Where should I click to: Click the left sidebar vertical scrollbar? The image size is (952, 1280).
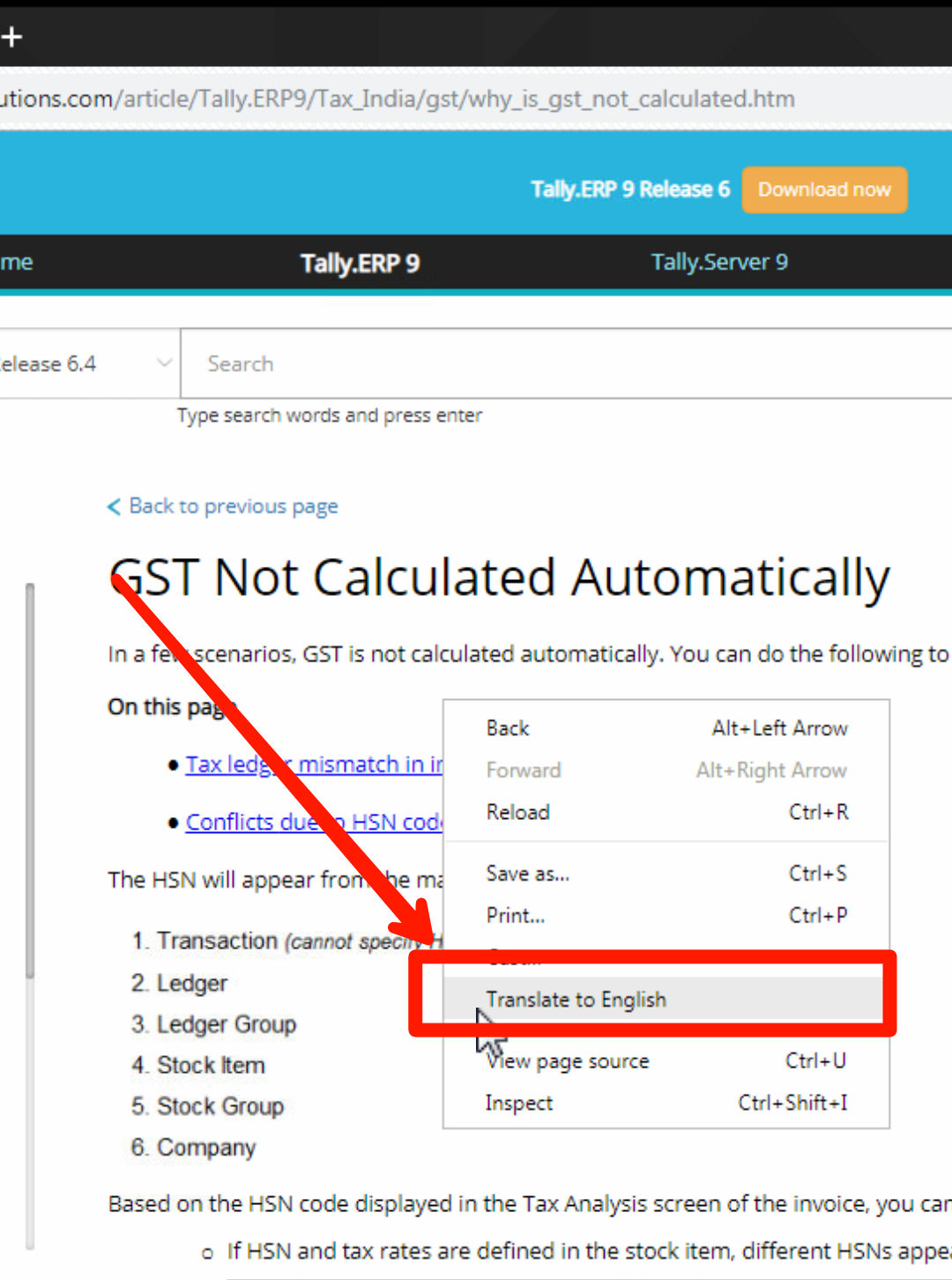30,780
